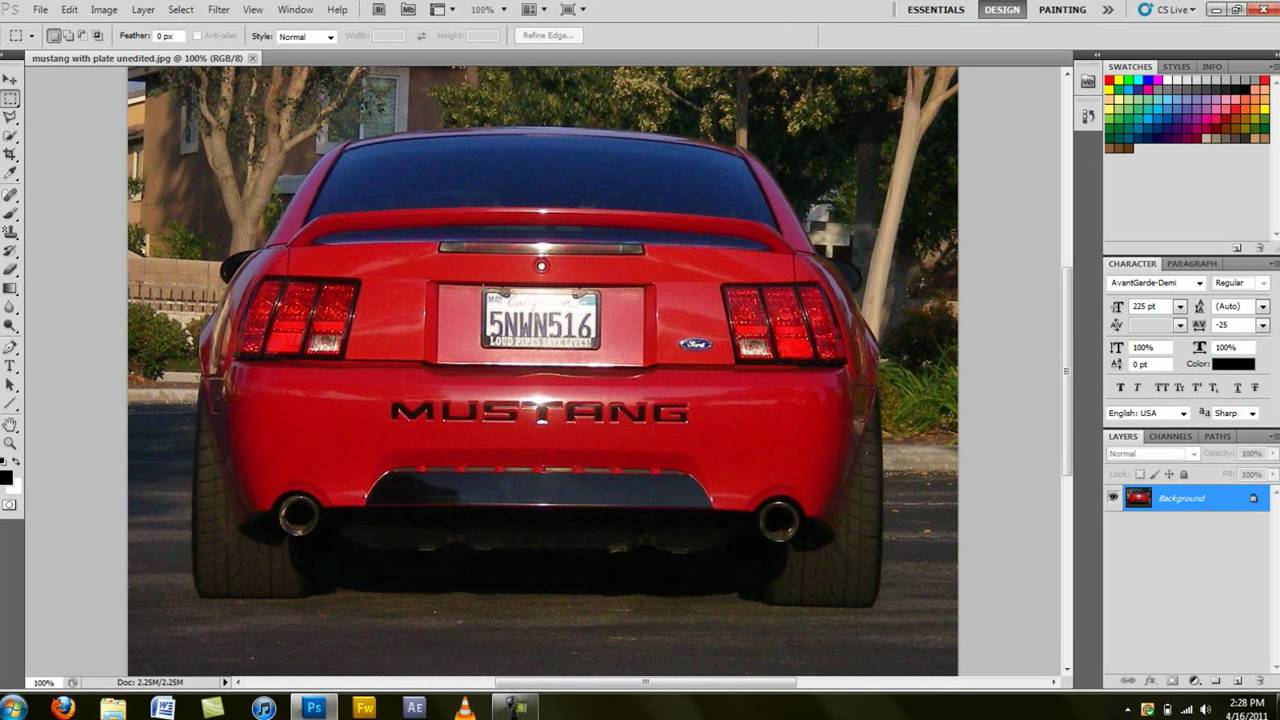
Task: Open the Filter menu
Action: (x=218, y=9)
